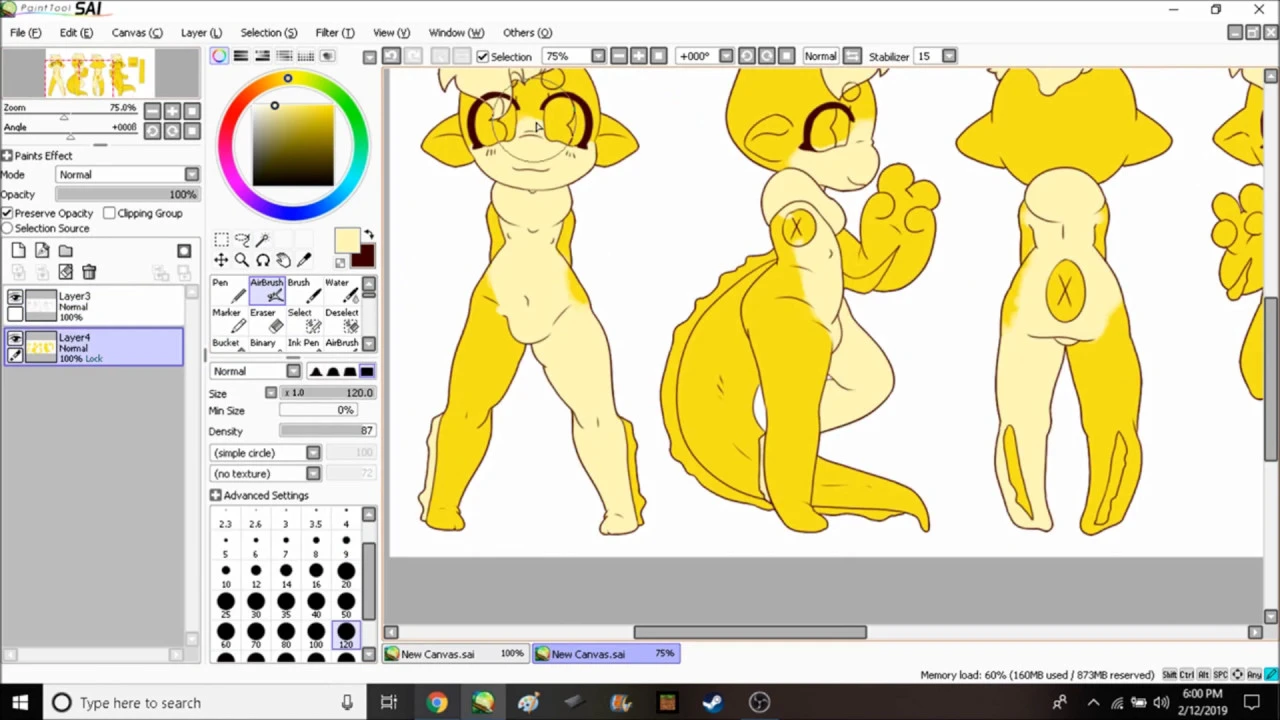Open the rotation angle dropdown
Image resolution: width=1280 pixels, height=720 pixels.
(726, 56)
